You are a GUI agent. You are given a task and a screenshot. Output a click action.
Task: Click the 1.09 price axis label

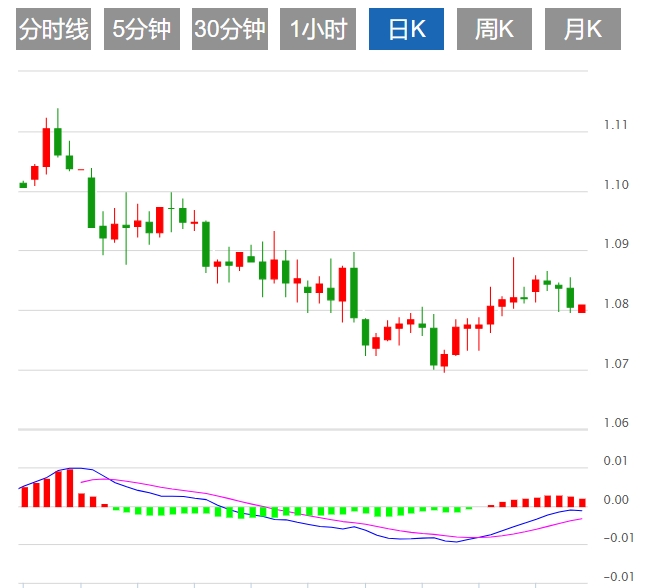pyautogui.click(x=616, y=244)
